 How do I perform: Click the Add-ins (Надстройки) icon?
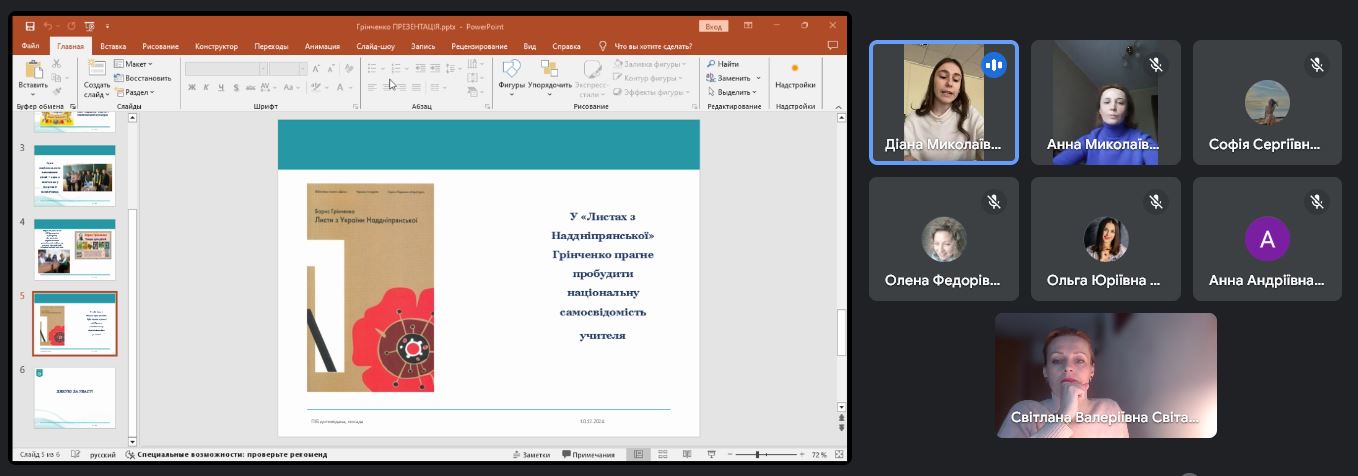pyautogui.click(x=795, y=74)
